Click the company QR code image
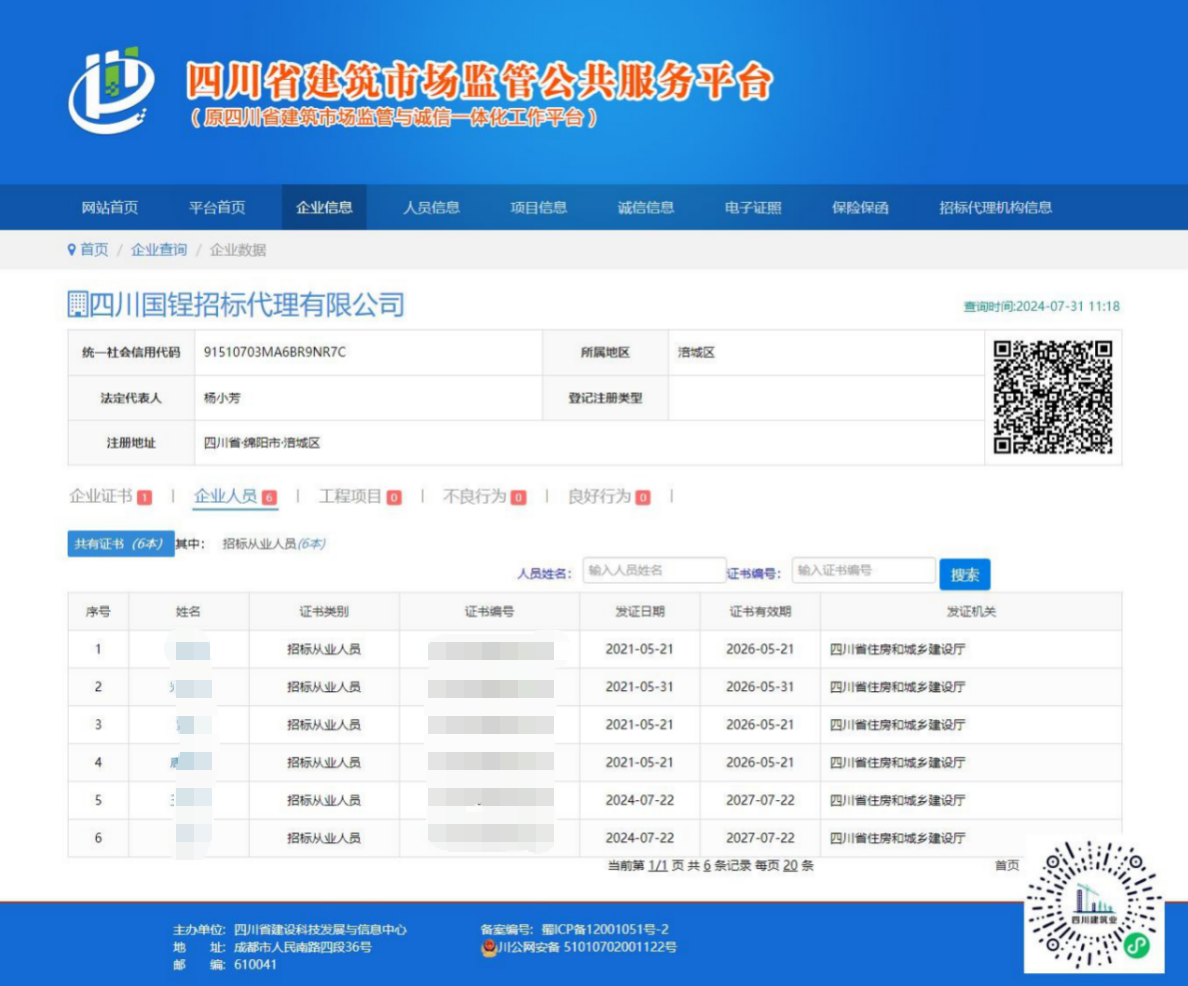Image resolution: width=1188 pixels, height=986 pixels. coord(1053,397)
